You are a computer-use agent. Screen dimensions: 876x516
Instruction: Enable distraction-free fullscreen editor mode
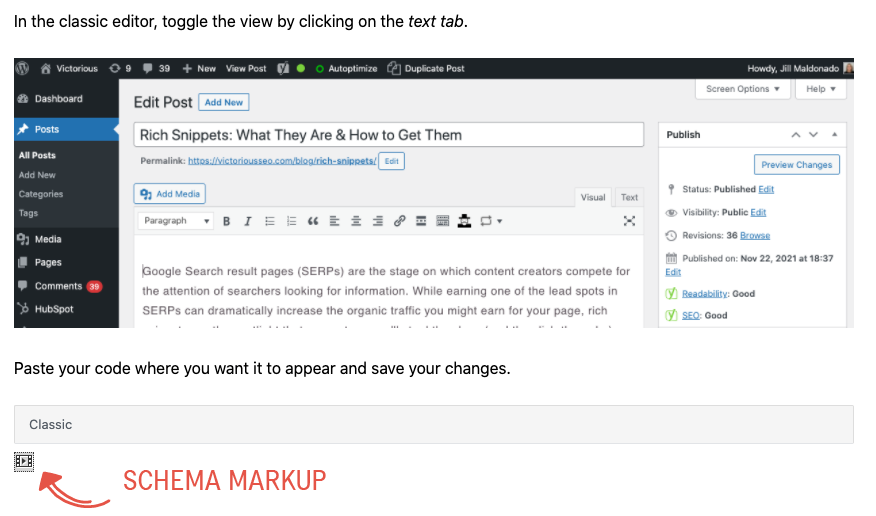click(x=629, y=221)
